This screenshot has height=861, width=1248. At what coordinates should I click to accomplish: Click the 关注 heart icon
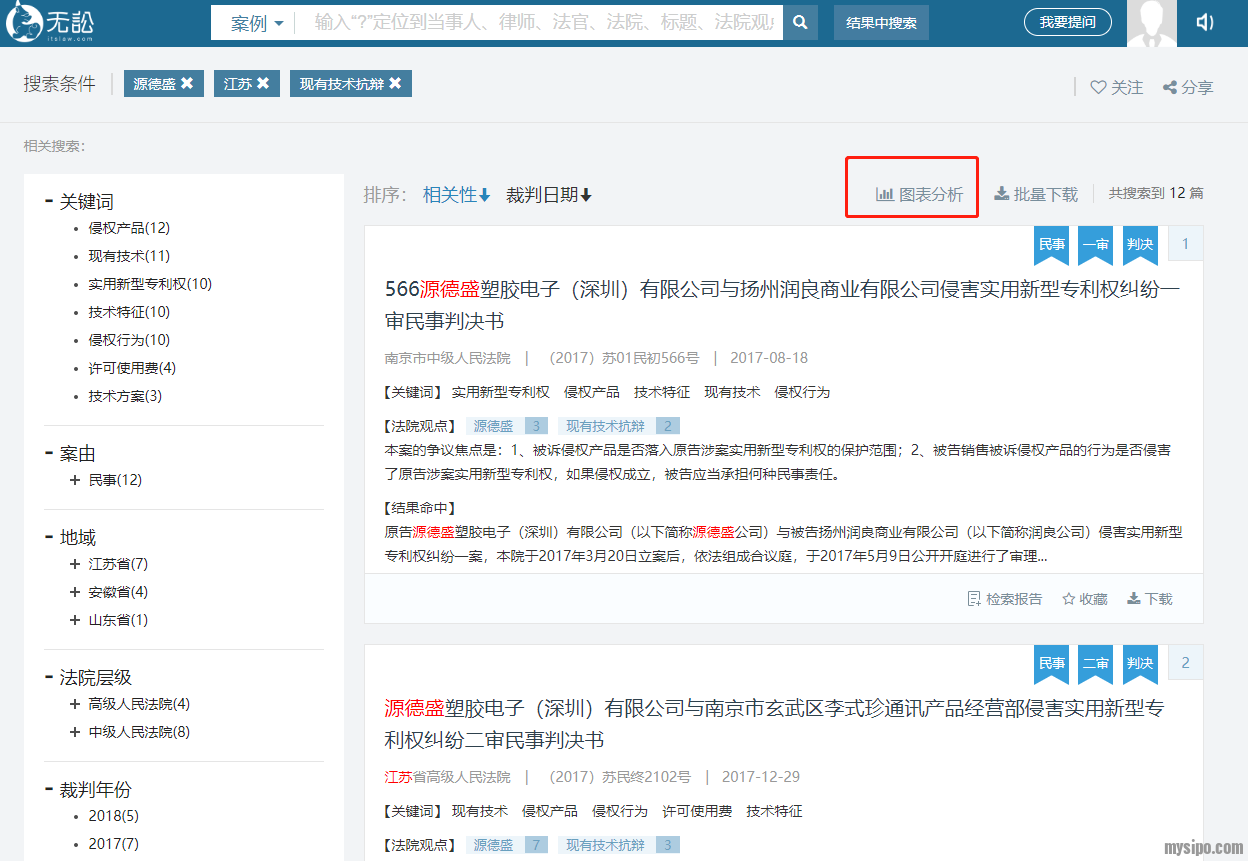(x=1098, y=87)
